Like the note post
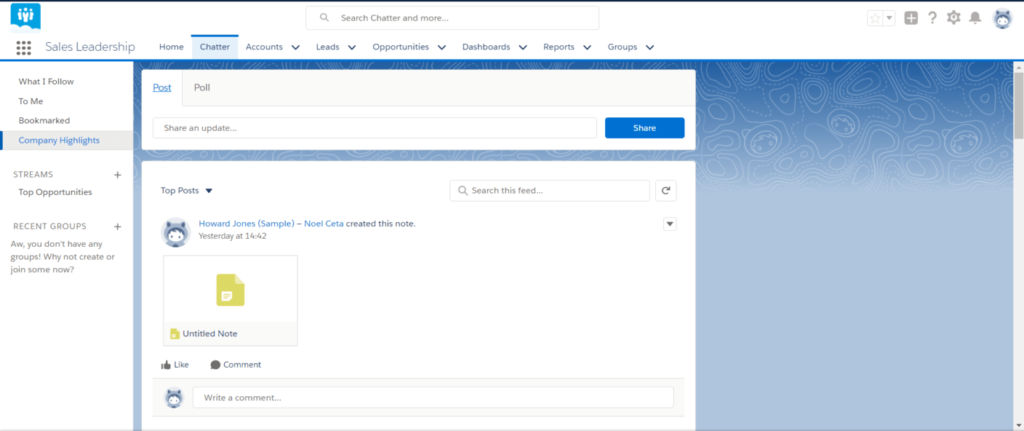 (x=175, y=365)
